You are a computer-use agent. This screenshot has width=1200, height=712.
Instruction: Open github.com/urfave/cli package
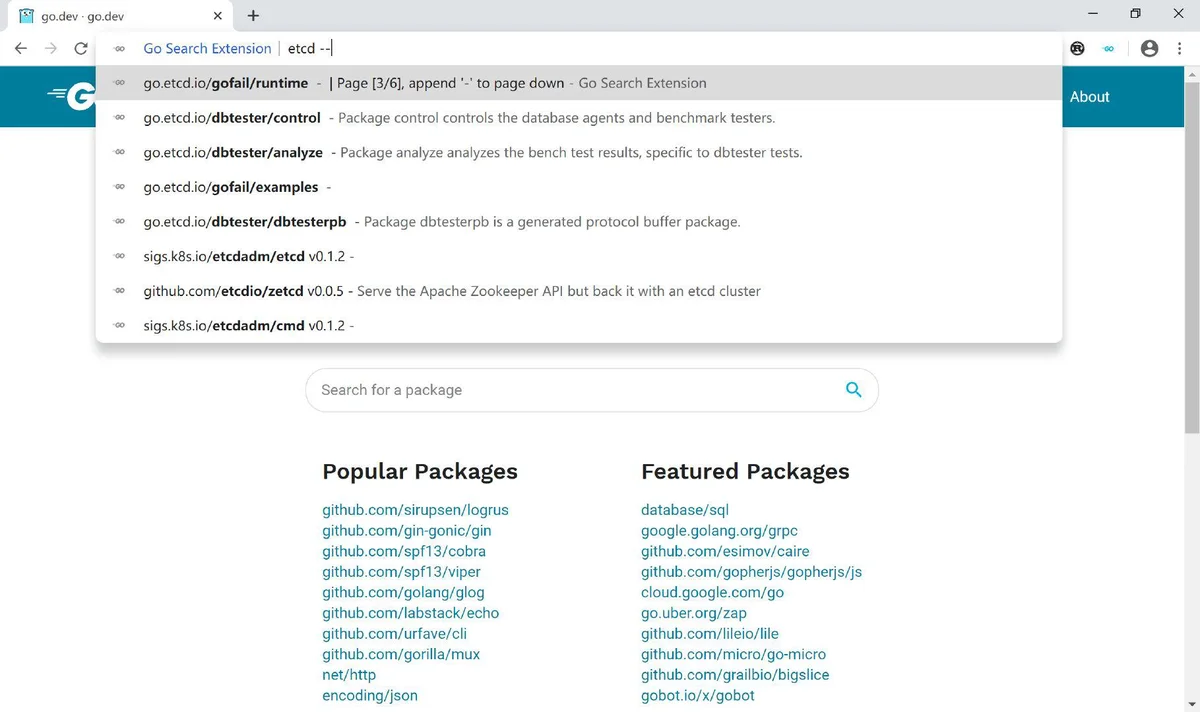[394, 634]
